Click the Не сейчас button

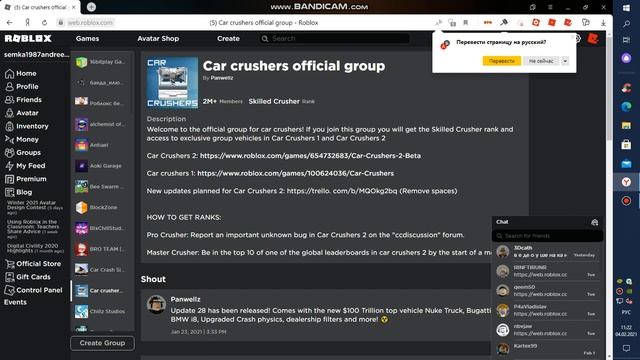[542, 61]
